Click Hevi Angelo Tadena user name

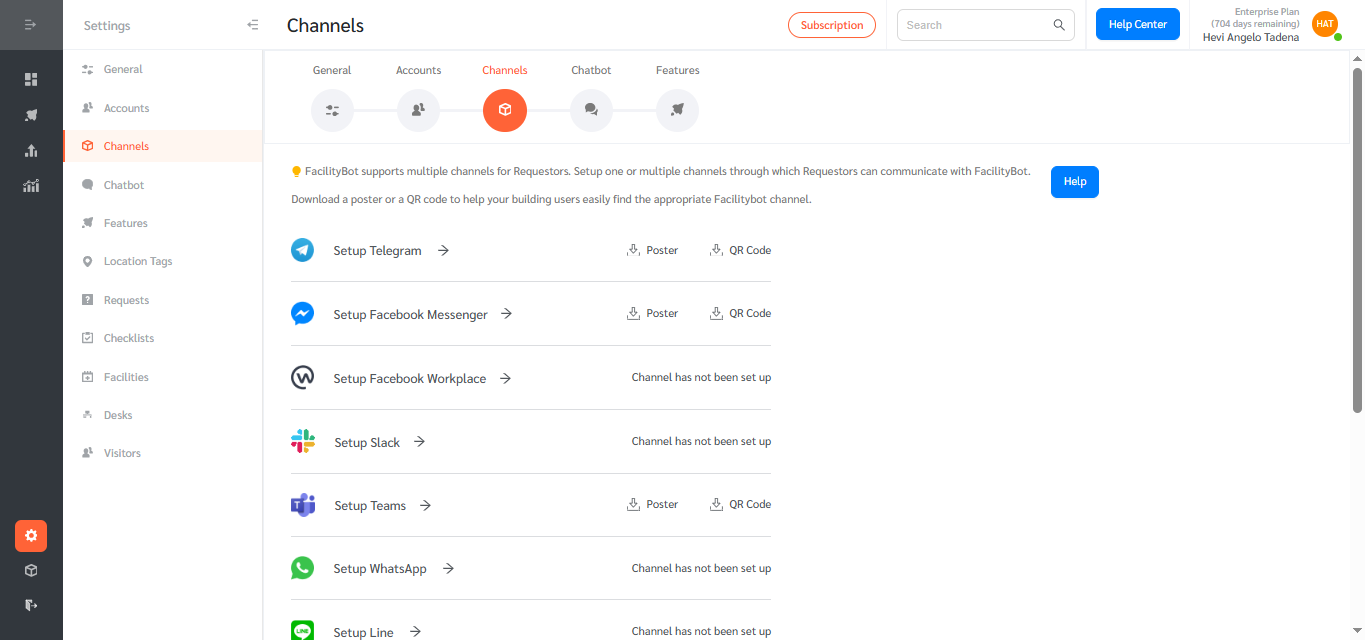click(1251, 37)
